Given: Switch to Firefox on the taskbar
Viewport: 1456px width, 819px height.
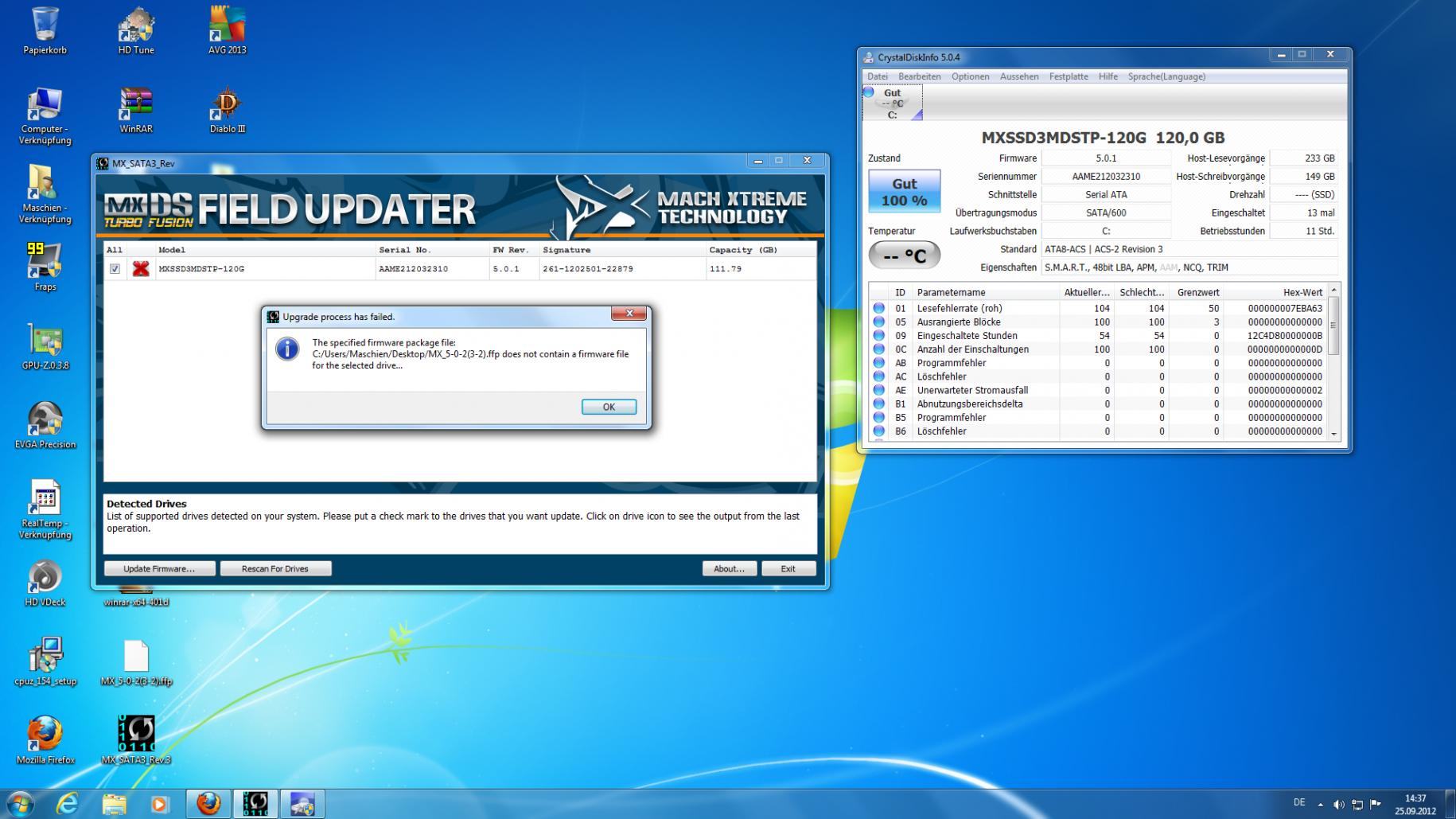Looking at the screenshot, I should [208, 804].
